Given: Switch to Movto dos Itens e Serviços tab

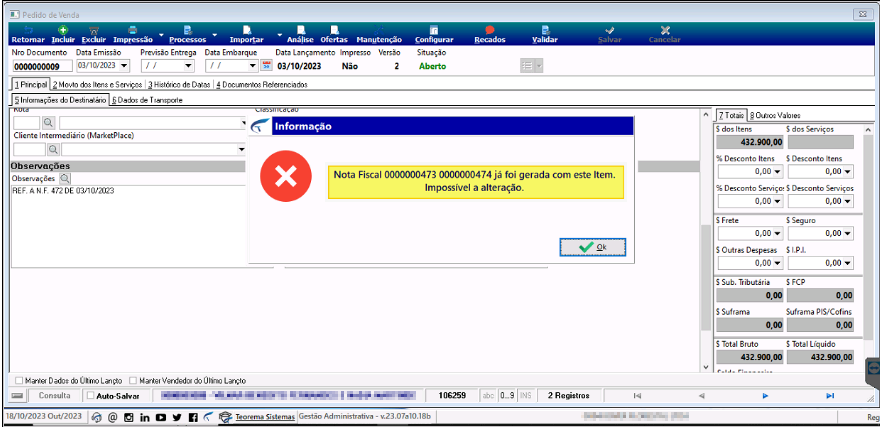Looking at the screenshot, I should [98, 85].
